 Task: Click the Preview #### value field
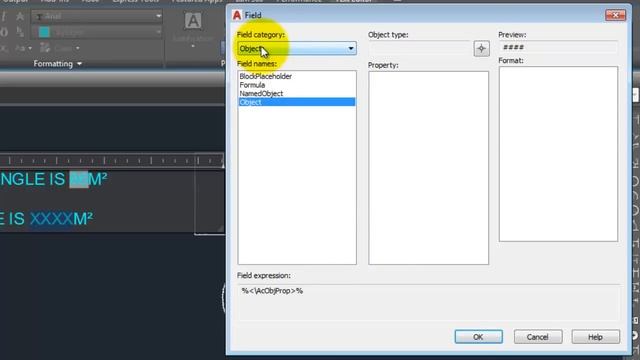coord(558,47)
